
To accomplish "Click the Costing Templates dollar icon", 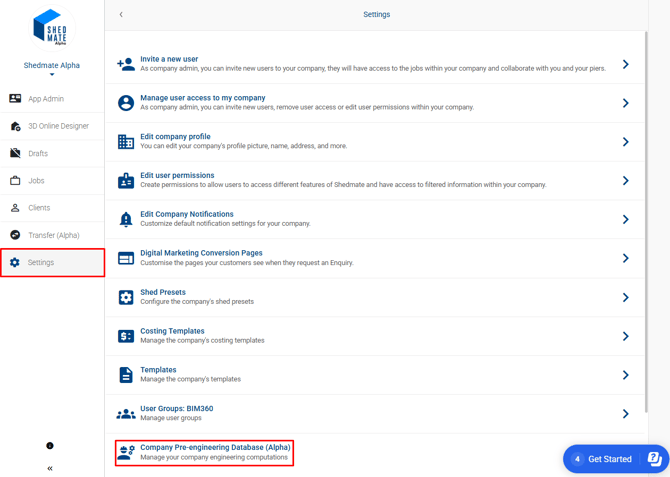I will coord(126,336).
